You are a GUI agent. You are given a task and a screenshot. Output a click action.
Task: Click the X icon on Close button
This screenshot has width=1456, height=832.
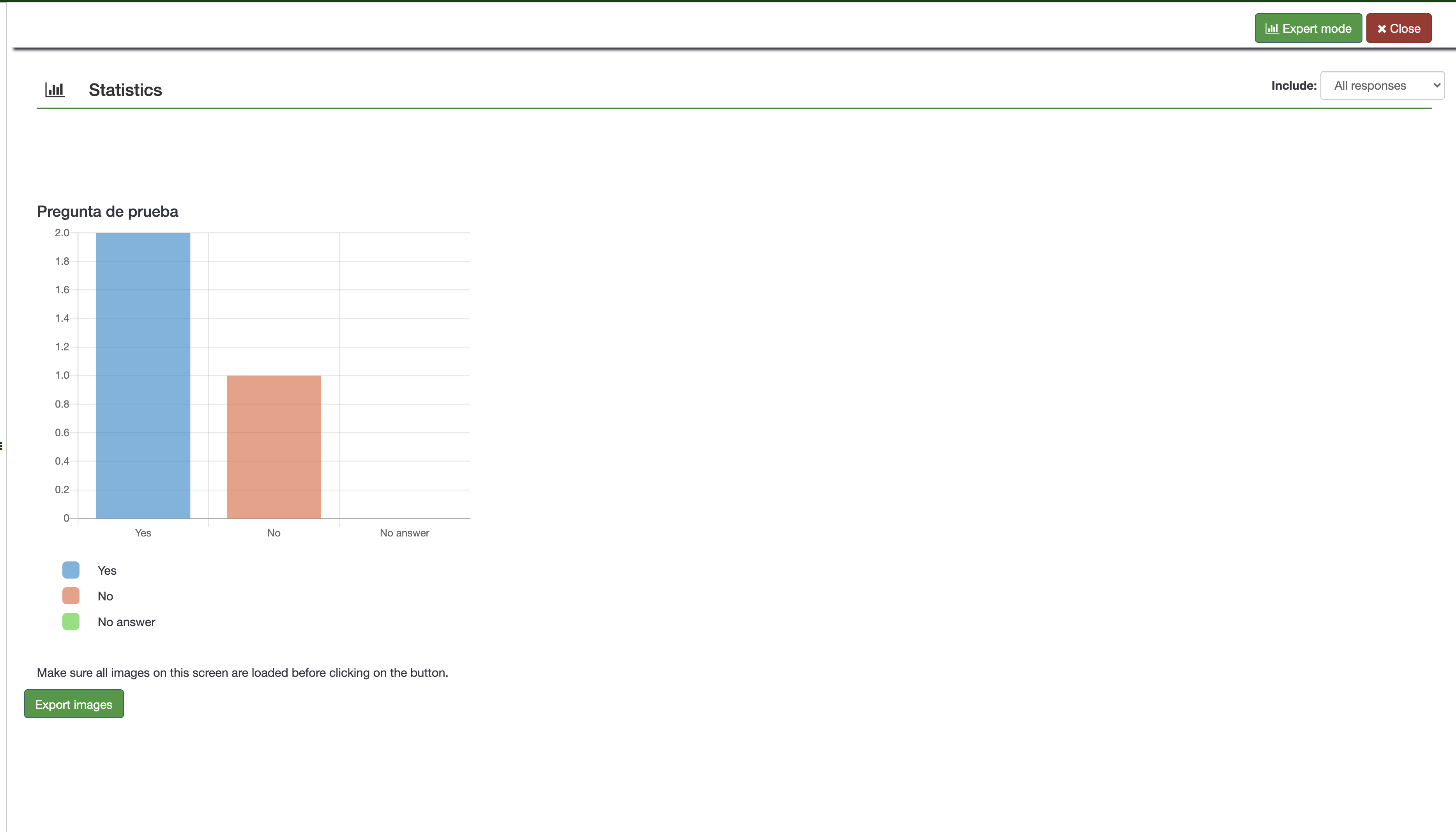[1381, 28]
